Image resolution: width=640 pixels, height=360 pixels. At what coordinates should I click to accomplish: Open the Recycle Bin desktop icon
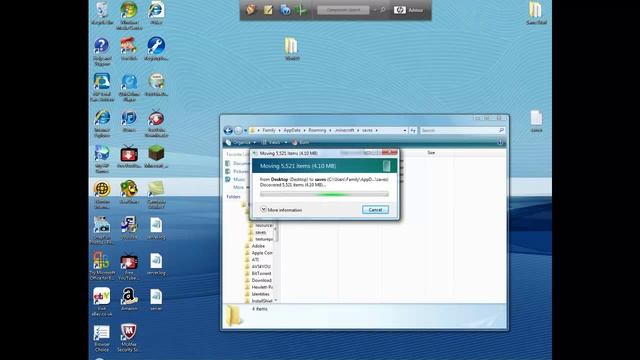(102, 13)
